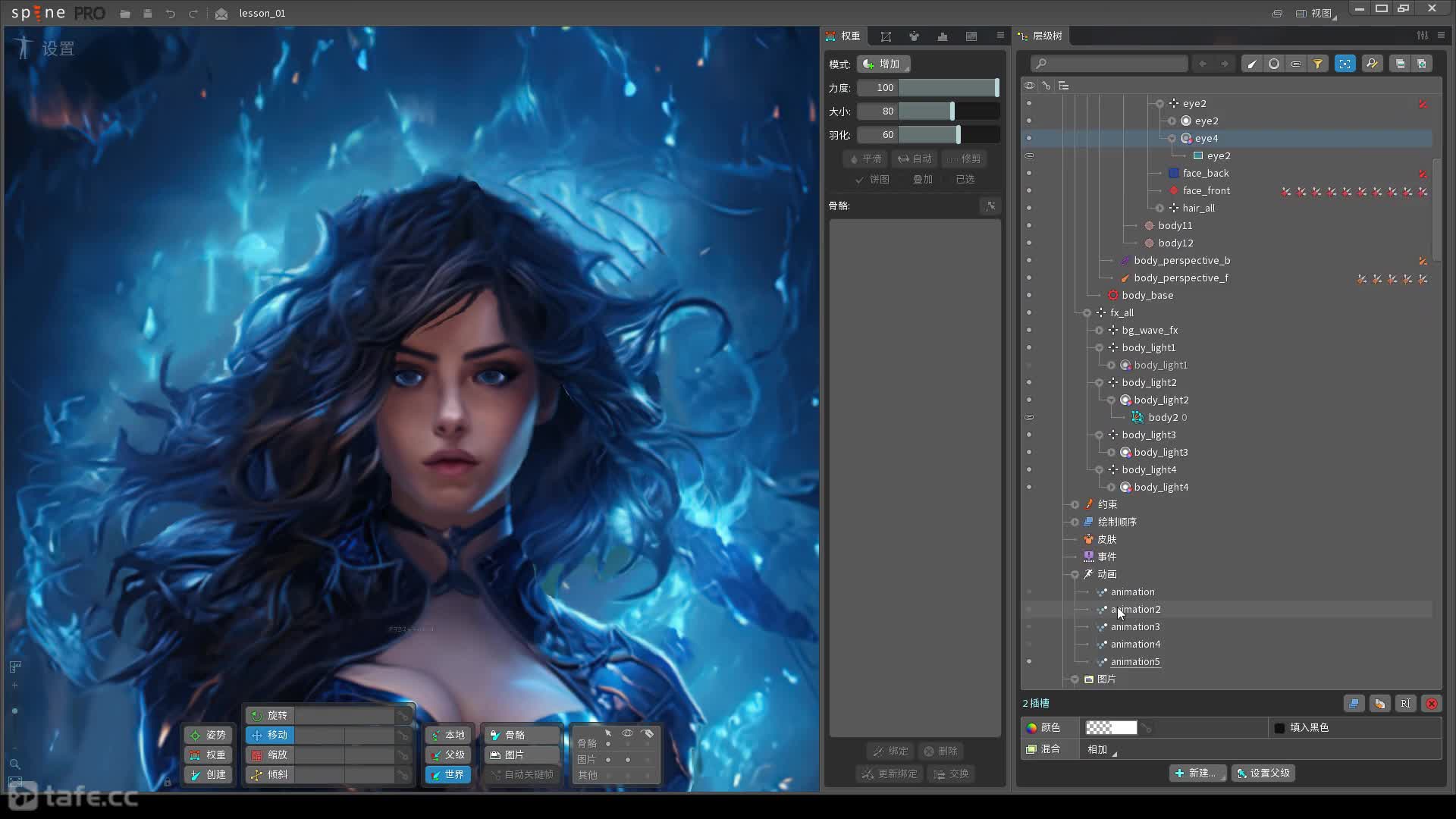Viewport: 1456px width, 819px height.
Task: Click the save project icon
Action: [148, 14]
